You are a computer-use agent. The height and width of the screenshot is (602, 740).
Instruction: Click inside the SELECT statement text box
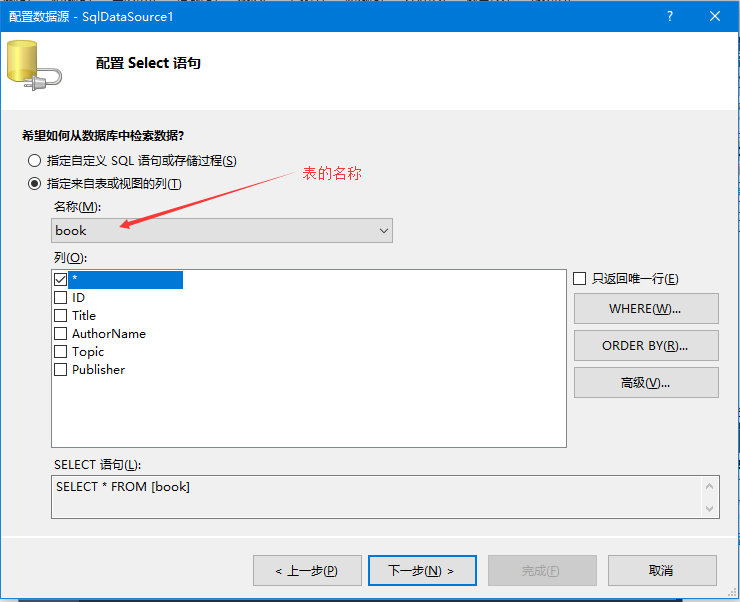376,496
